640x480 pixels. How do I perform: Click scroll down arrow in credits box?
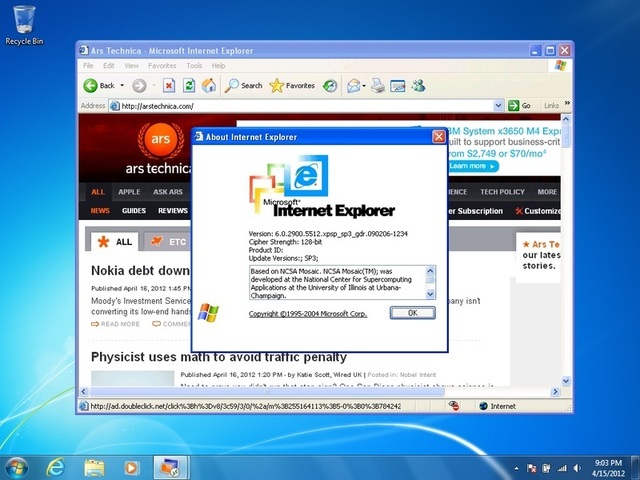tap(430, 294)
